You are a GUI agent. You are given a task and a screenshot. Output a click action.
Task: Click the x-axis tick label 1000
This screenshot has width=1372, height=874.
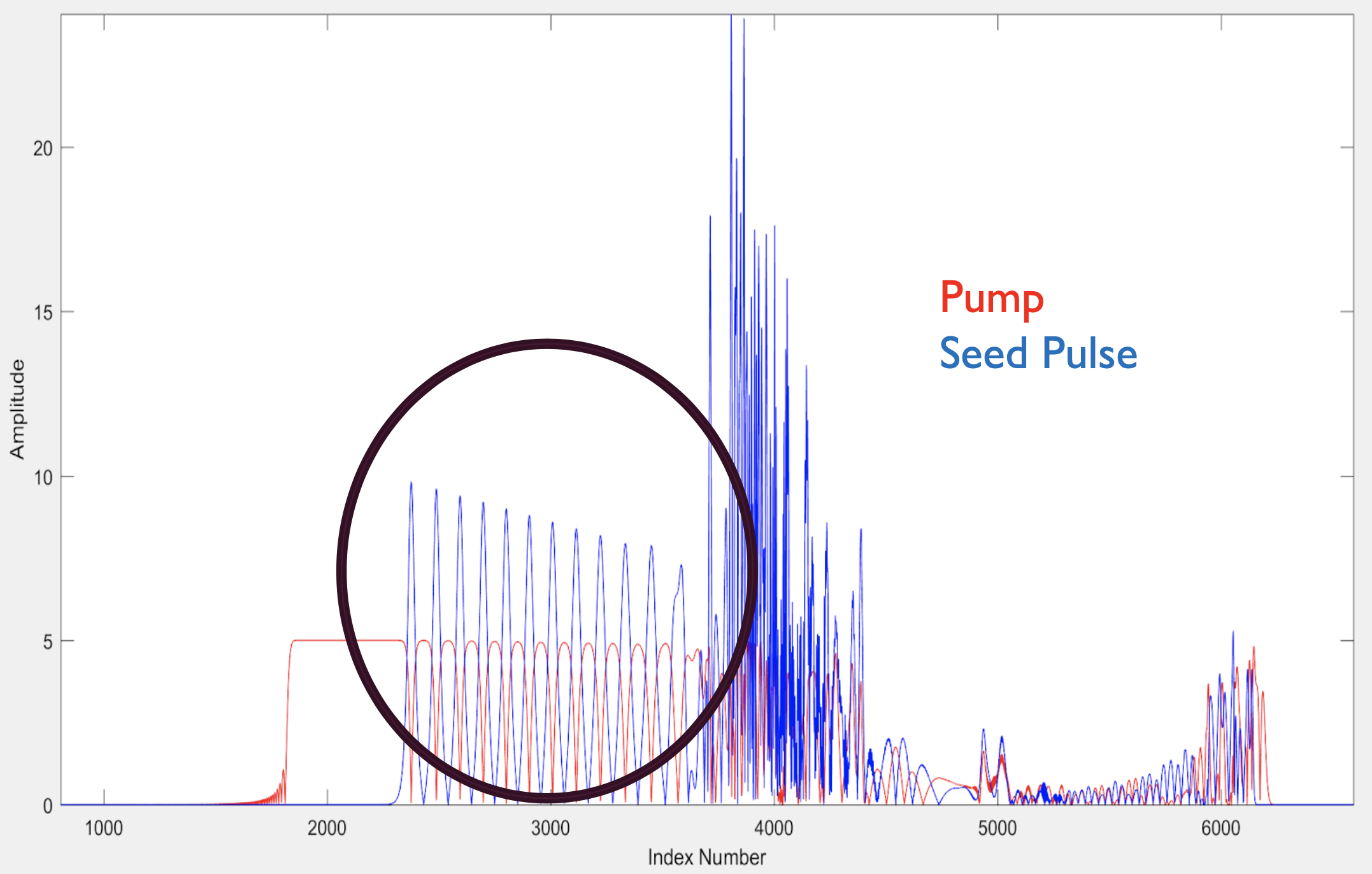[104, 828]
